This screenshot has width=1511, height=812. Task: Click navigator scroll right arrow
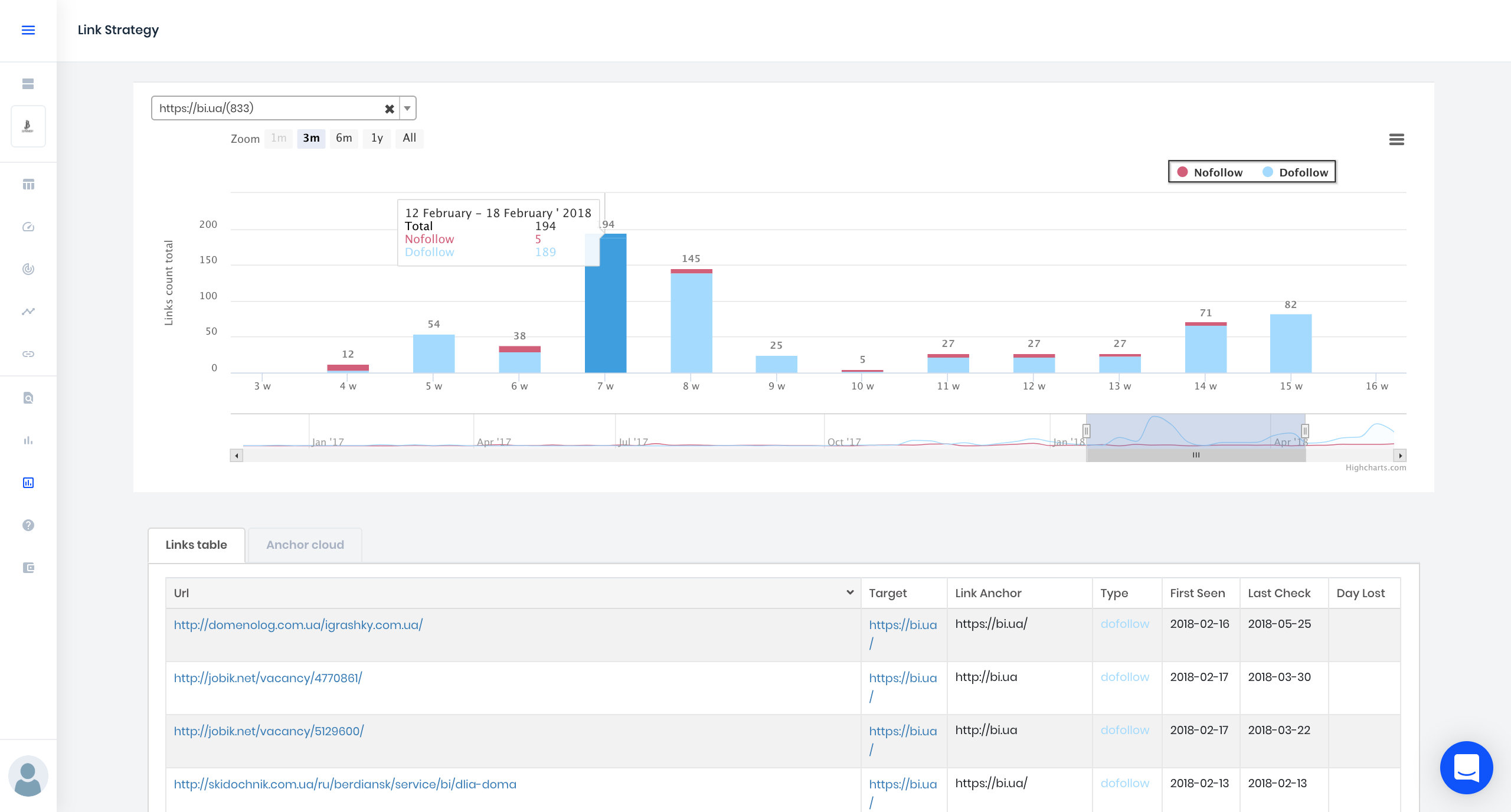coord(1400,456)
